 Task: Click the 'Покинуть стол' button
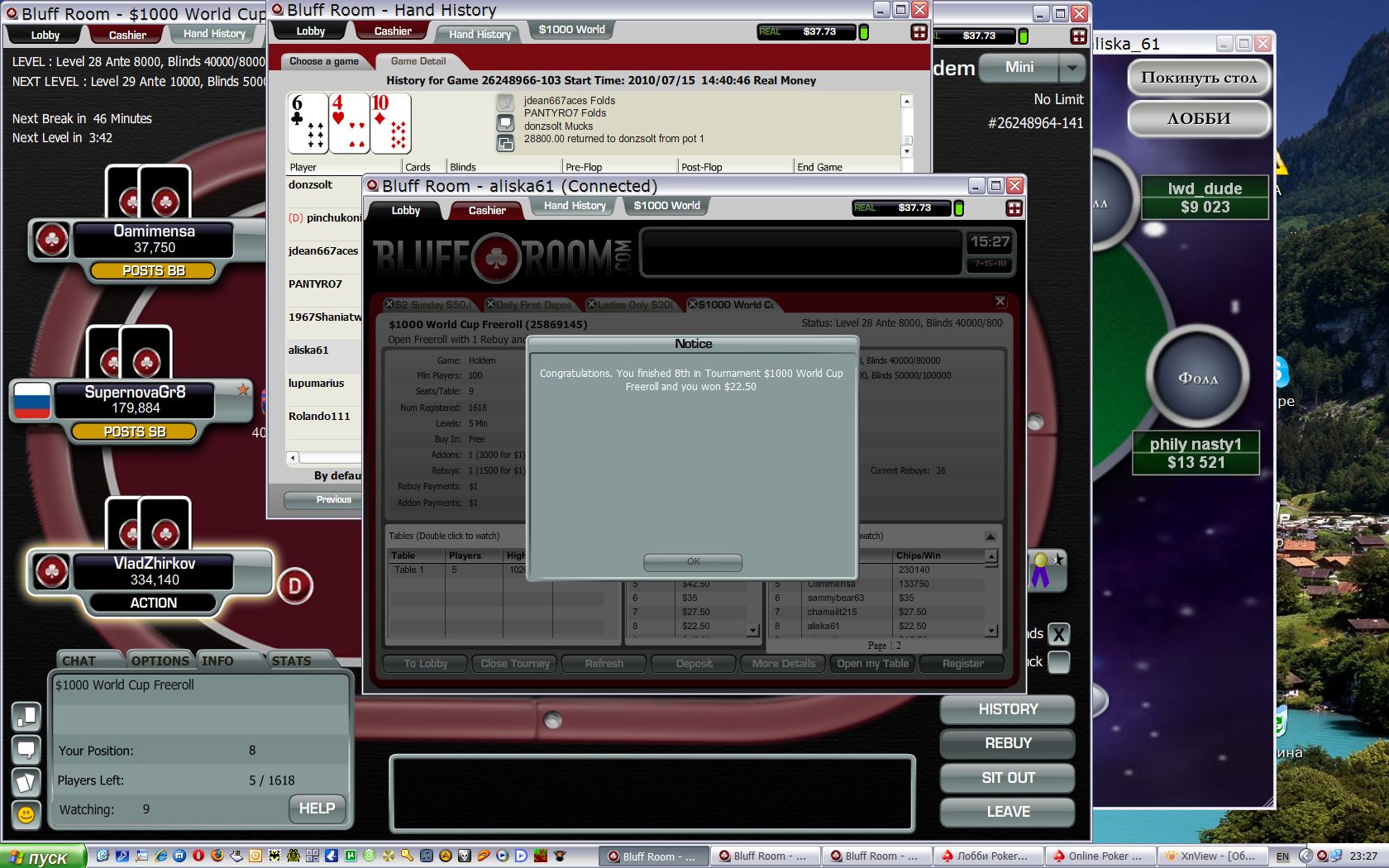click(1199, 78)
